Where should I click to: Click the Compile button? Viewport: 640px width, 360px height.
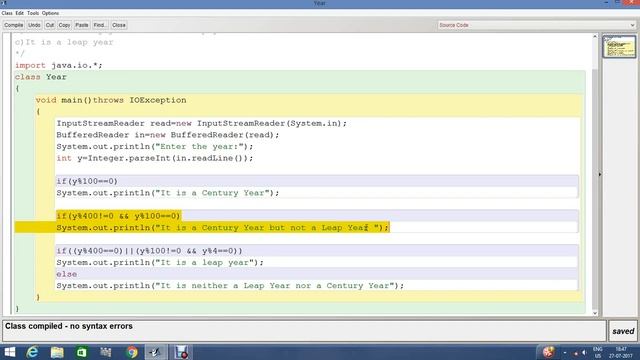13,25
